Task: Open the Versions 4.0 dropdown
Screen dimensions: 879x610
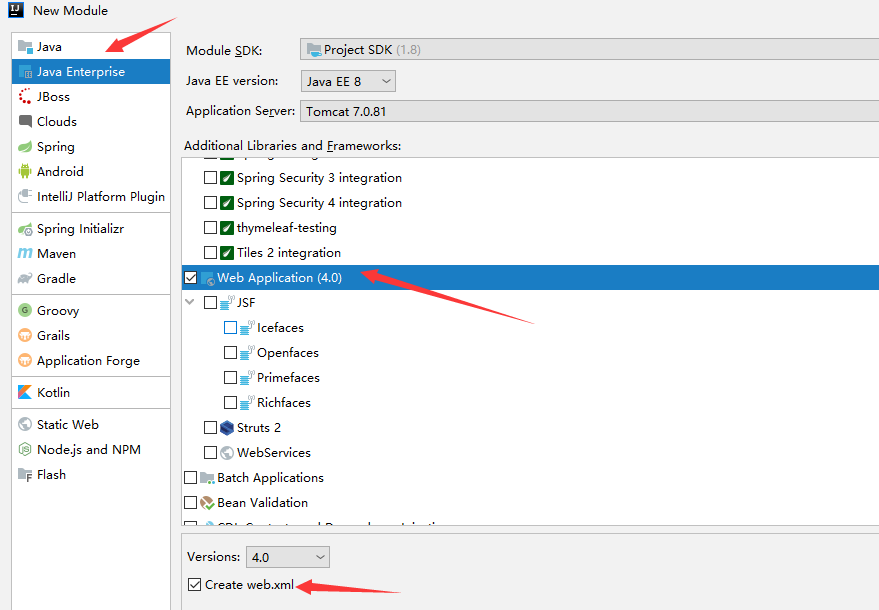Action: (288, 557)
